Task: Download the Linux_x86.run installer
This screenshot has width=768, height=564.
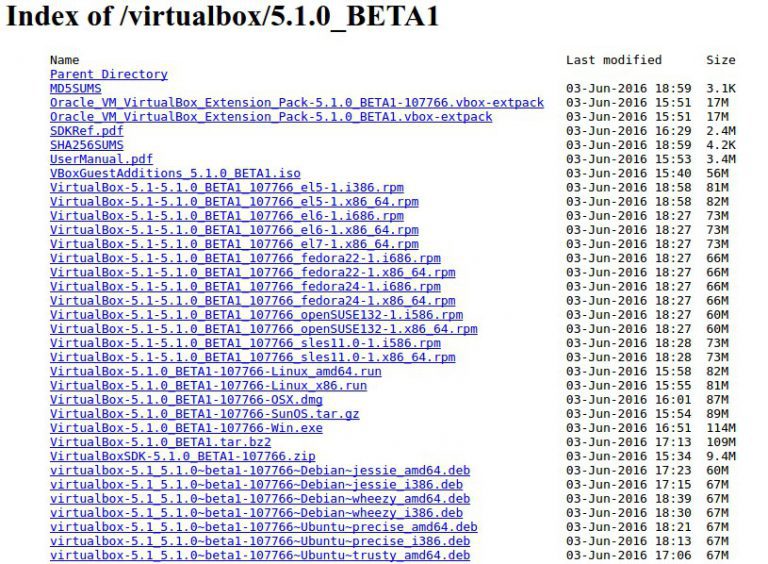Action: pos(208,386)
